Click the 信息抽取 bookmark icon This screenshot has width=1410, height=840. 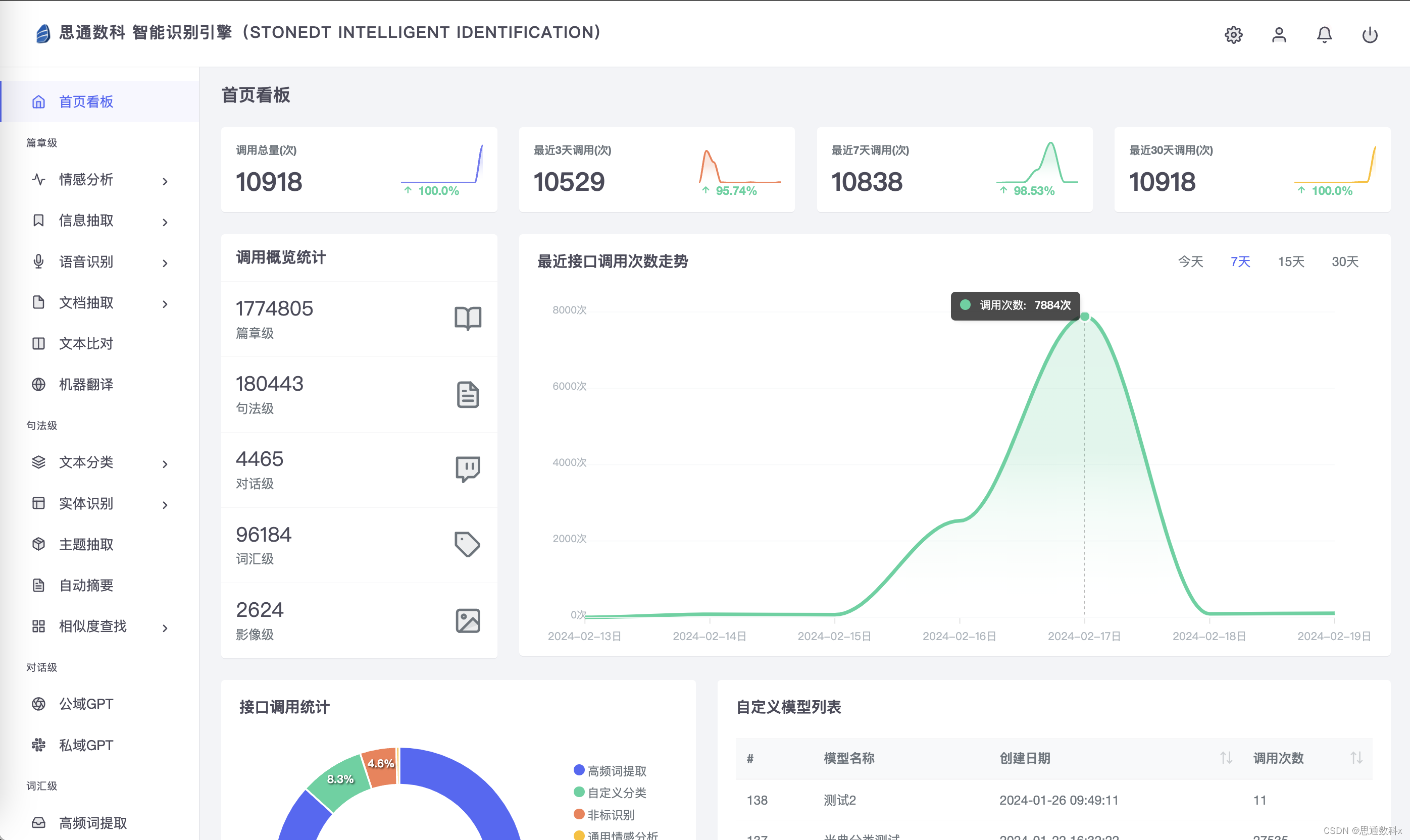coord(38,220)
